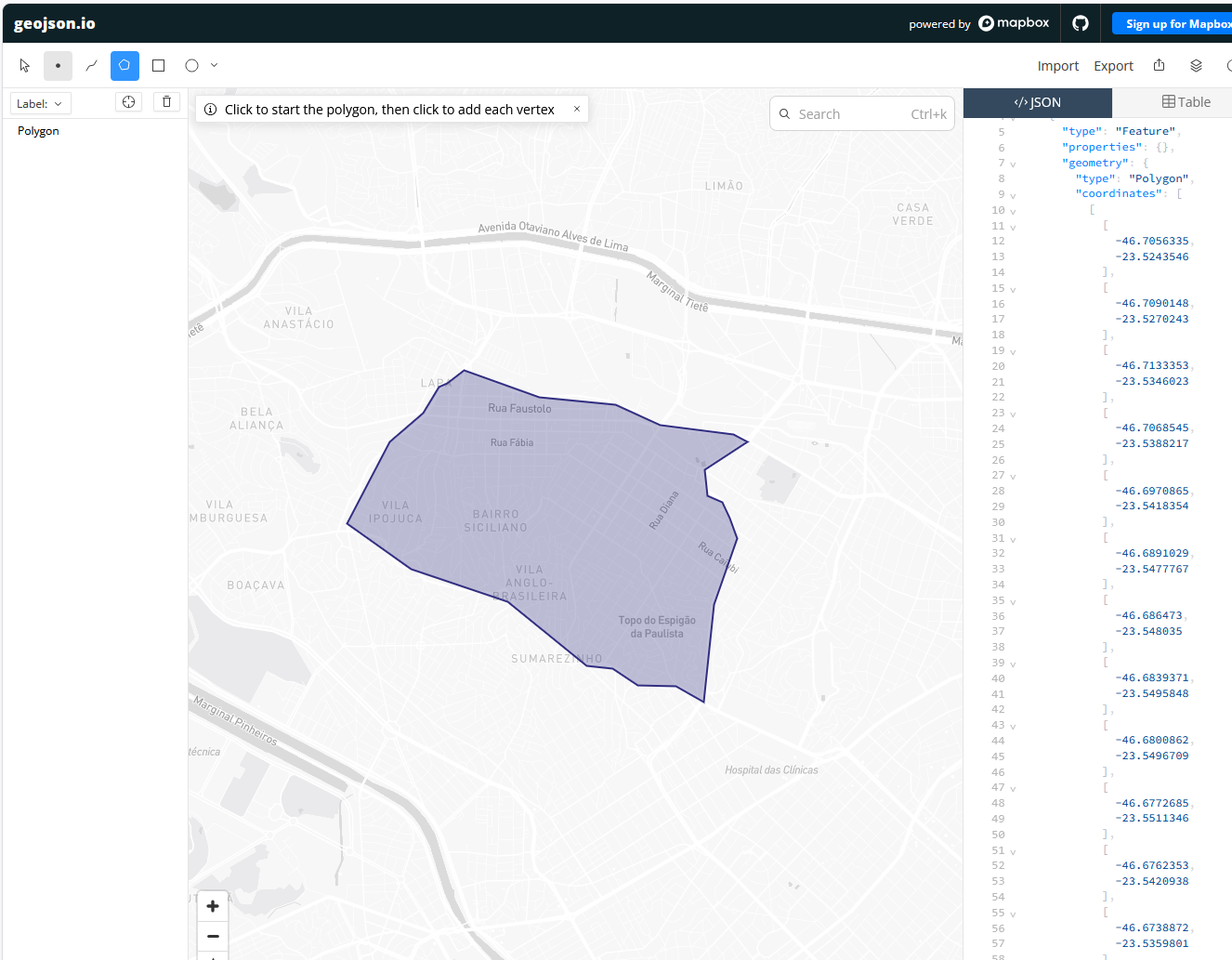This screenshot has width=1232, height=960.
Task: Open the shape tools dropdown arrow
Action: [215, 65]
